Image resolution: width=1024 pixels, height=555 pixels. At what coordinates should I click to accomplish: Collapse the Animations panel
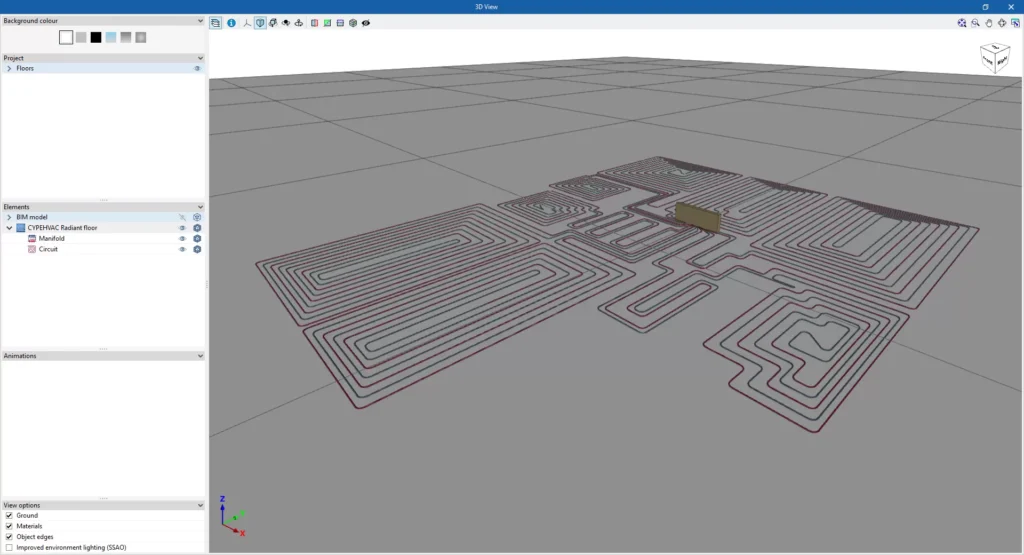pyautogui.click(x=200, y=356)
